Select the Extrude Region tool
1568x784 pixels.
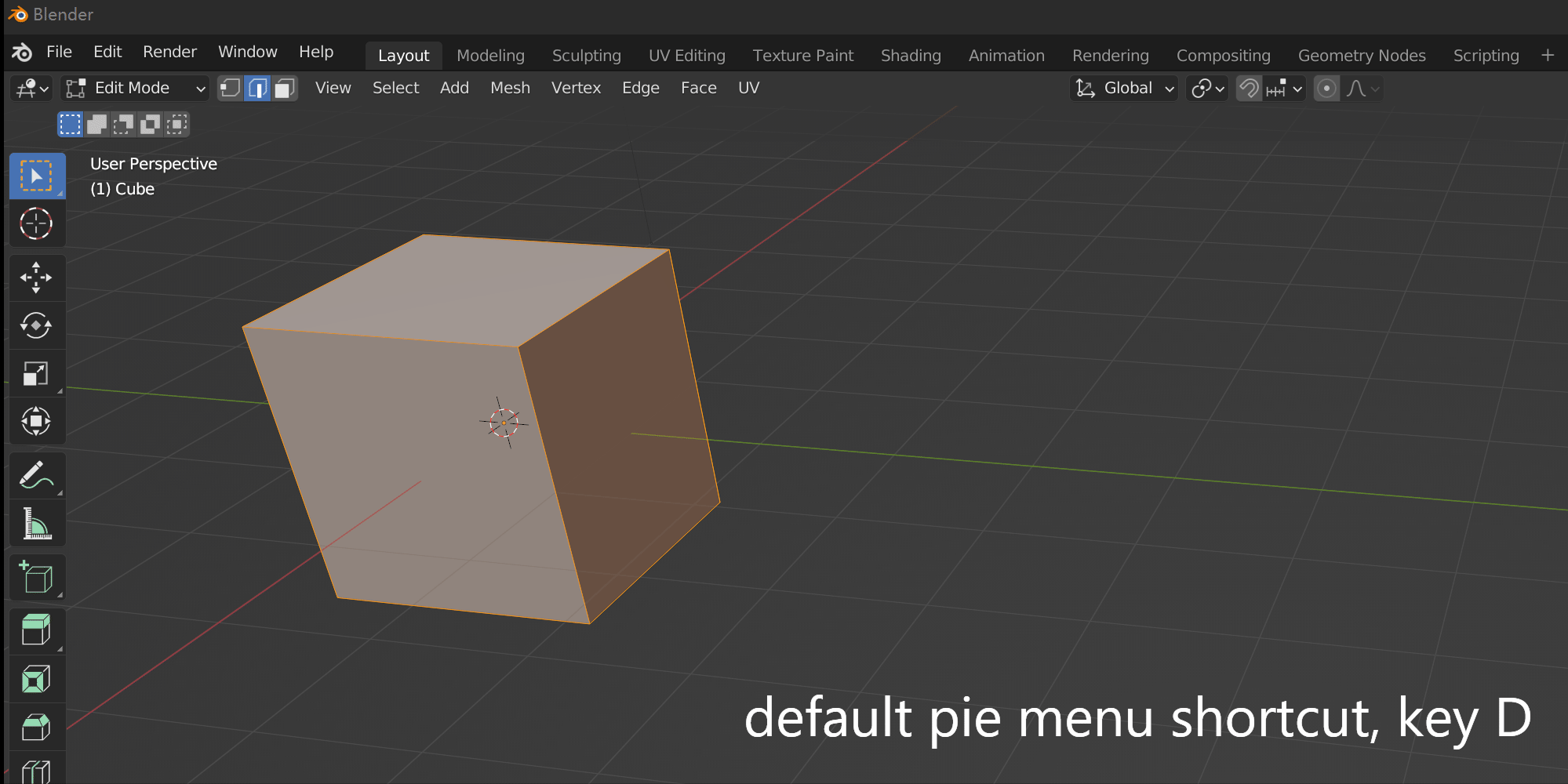coord(36,630)
